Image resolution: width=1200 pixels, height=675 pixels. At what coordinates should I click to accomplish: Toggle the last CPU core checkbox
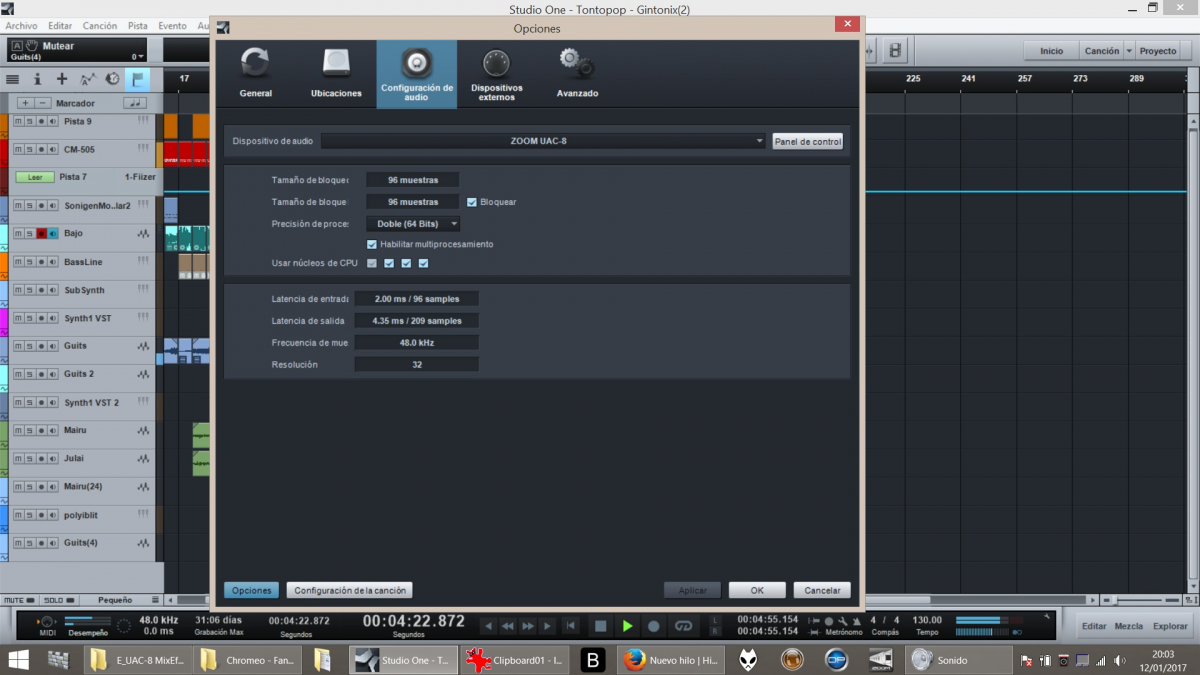pos(423,263)
